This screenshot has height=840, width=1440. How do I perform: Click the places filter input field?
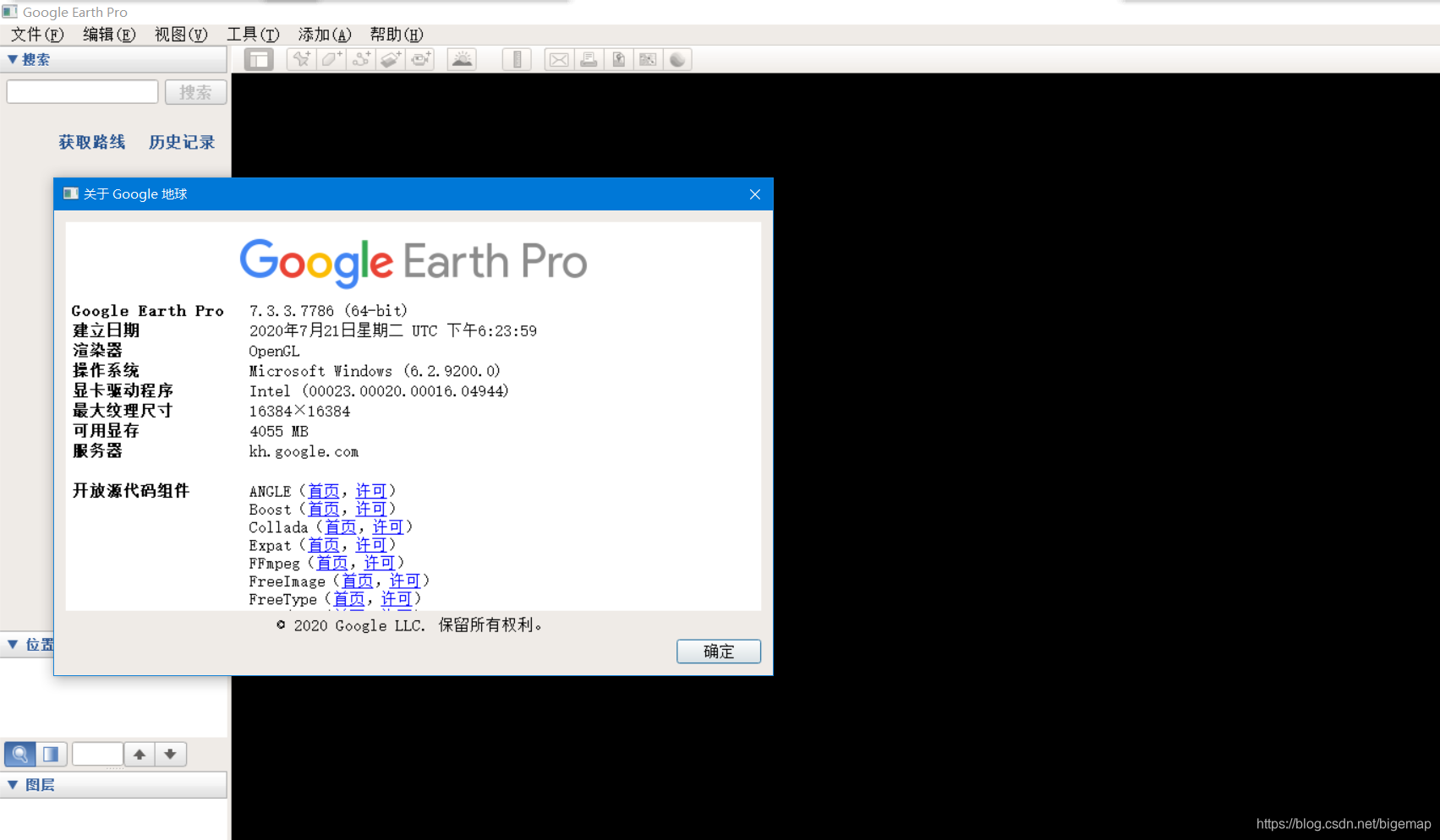98,754
